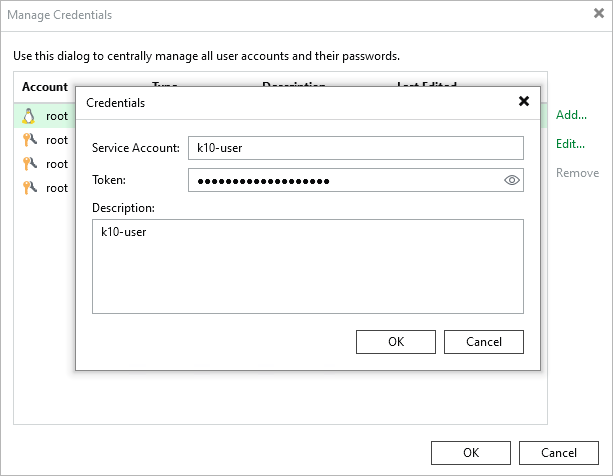Click inside the Description text area

tap(308, 267)
